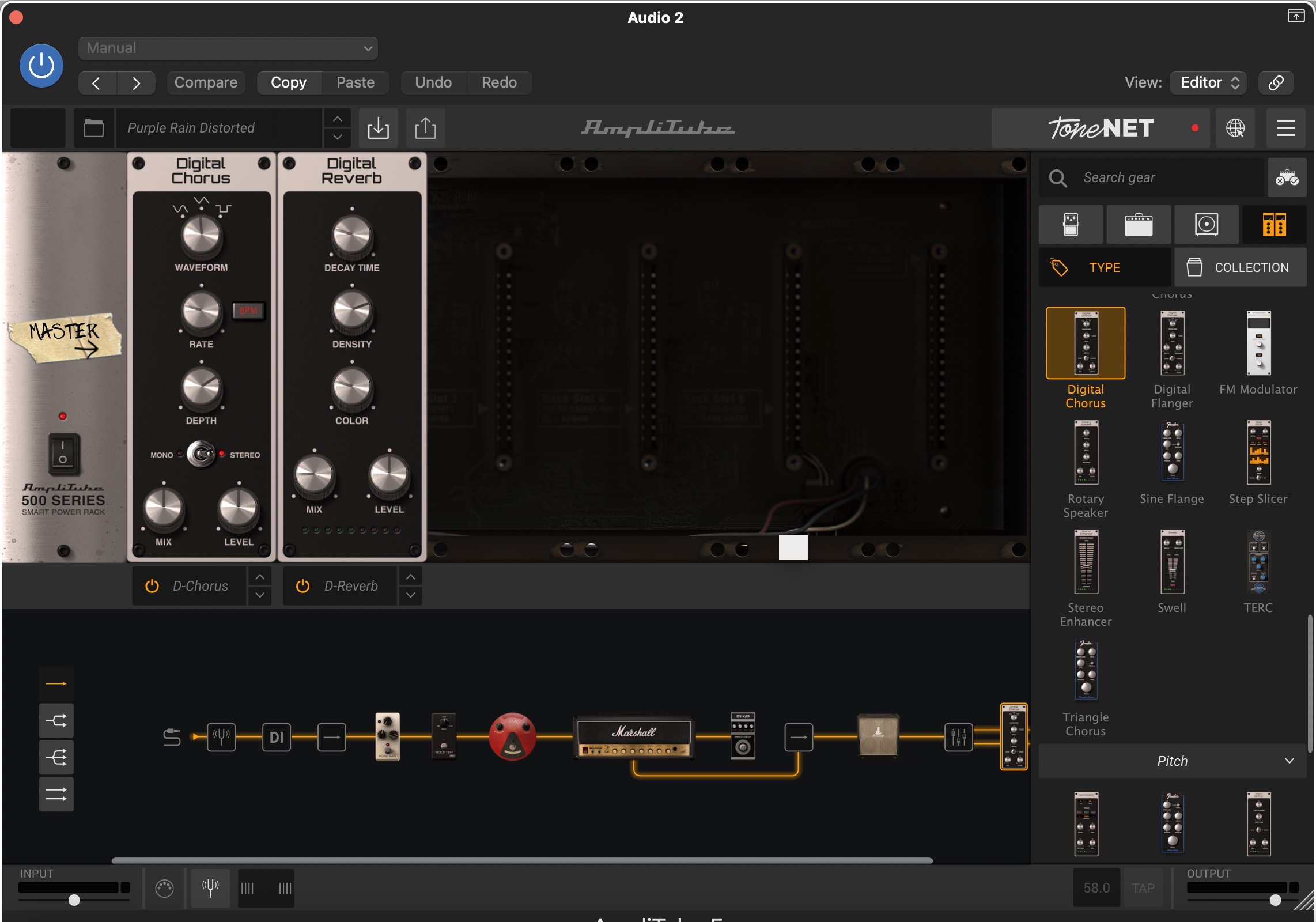The height and width of the screenshot is (922, 1316).
Task: Click the Digital Chorus WAVEFORM knob
Action: point(201,236)
